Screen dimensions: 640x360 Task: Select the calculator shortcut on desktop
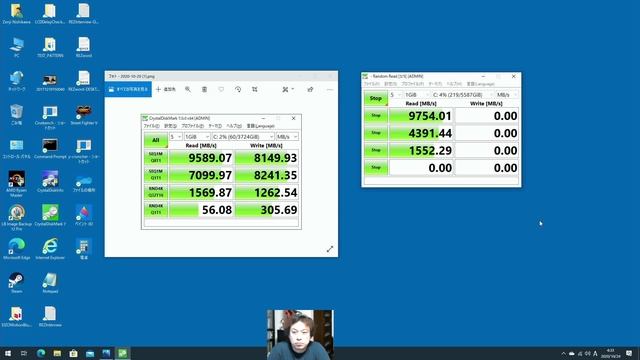tap(84, 249)
